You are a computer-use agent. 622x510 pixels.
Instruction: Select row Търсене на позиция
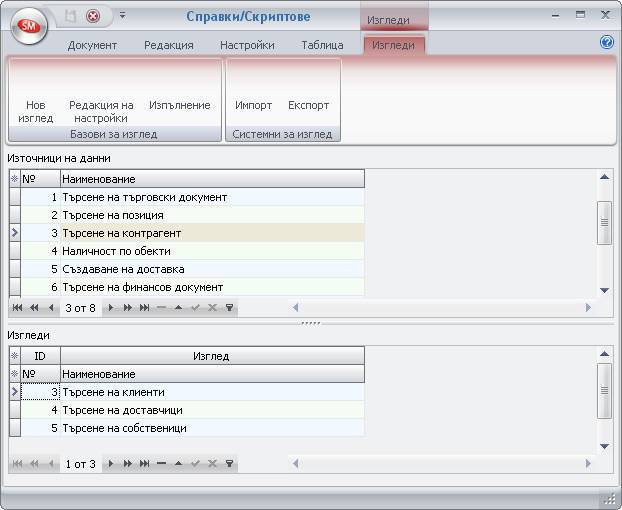(x=192, y=215)
